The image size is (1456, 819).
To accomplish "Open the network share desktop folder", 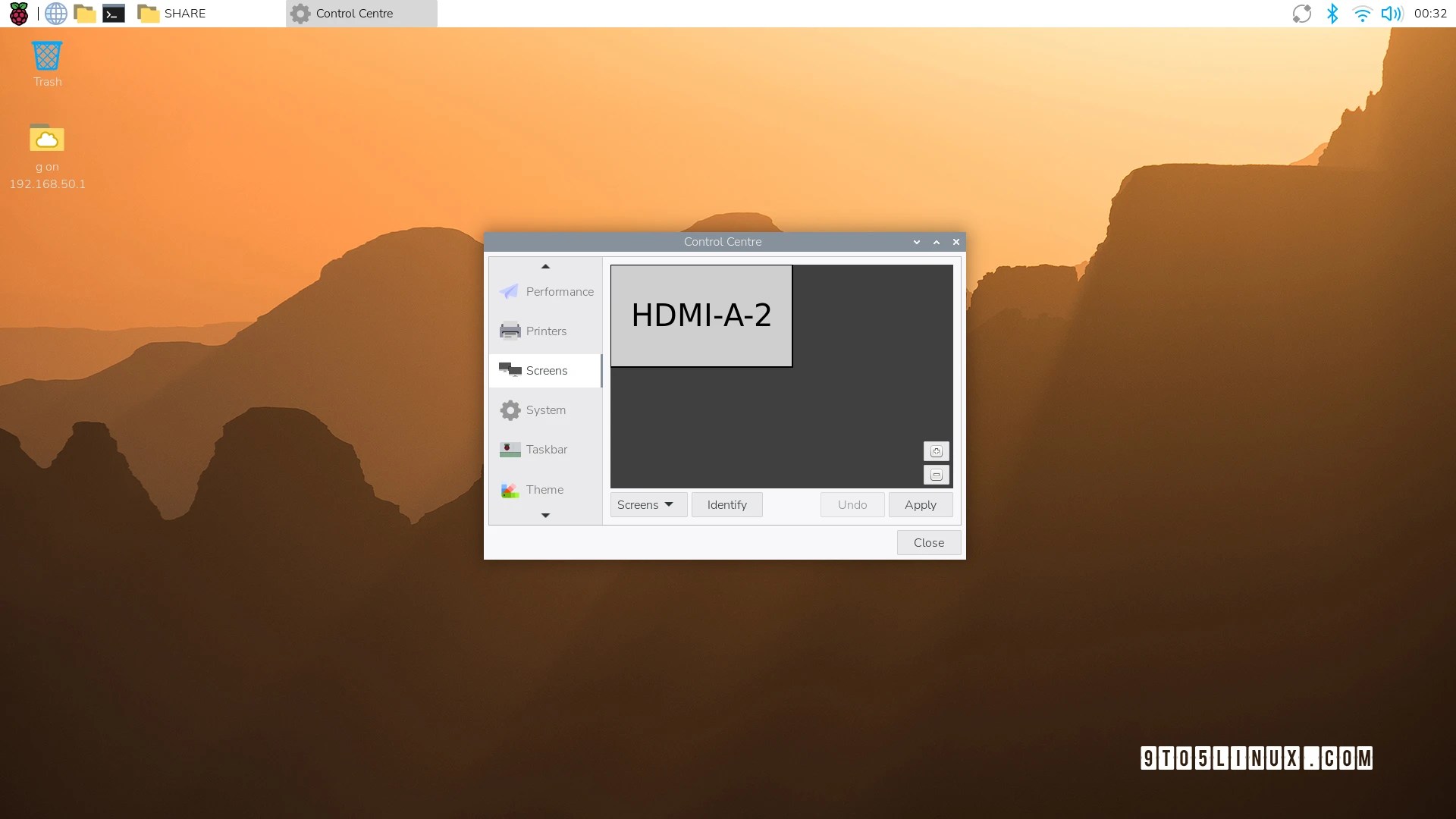I will coord(47,140).
